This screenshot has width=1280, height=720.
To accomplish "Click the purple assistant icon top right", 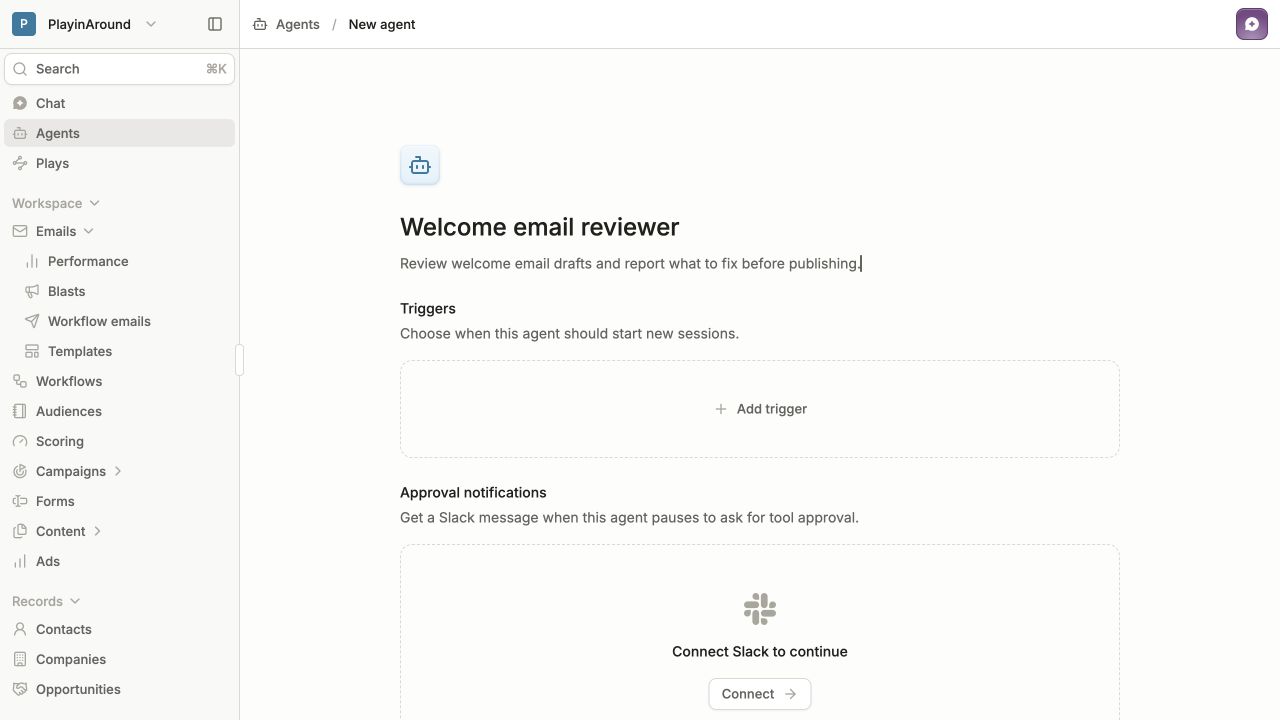I will tap(1252, 24).
